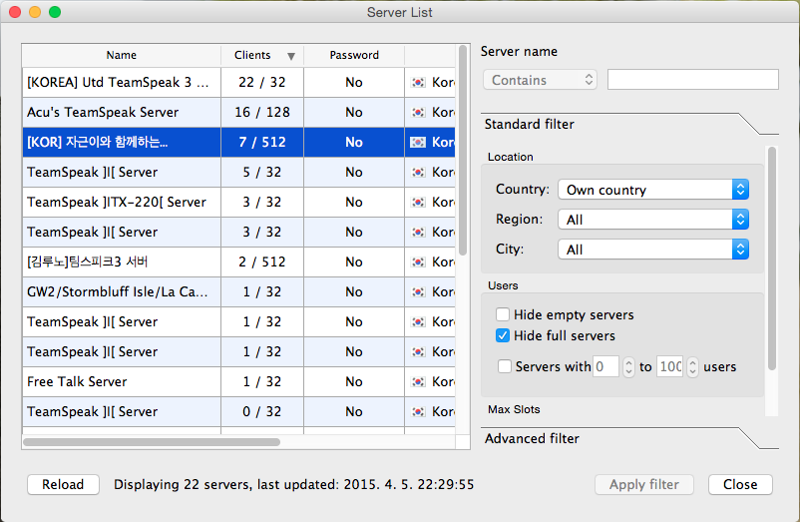Click the flag icon in the Acu's TeamSpeak Server row
This screenshot has width=800, height=522.
418,112
